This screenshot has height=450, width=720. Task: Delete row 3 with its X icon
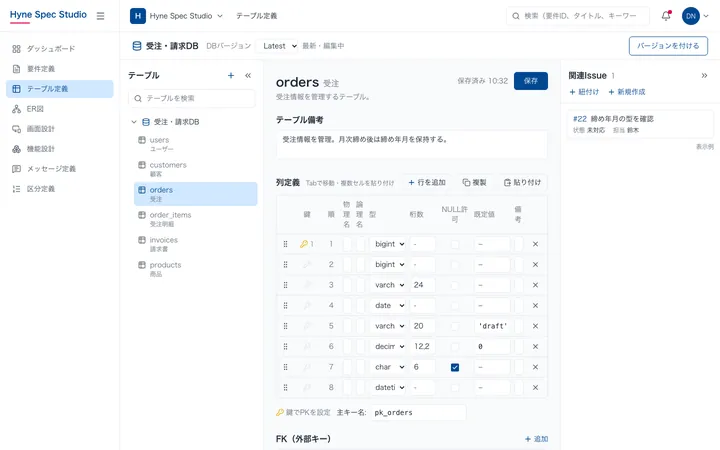[535, 285]
